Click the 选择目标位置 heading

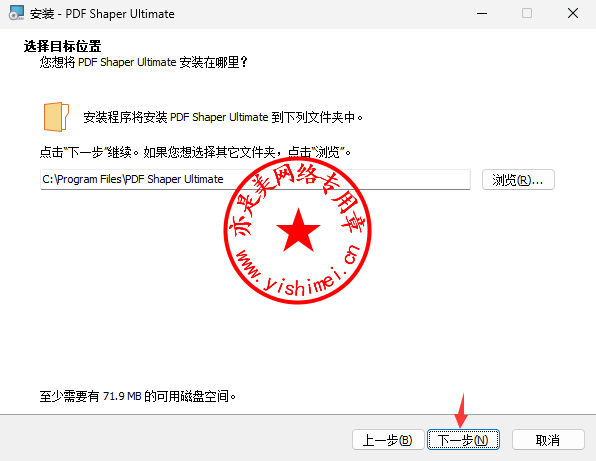62,46
